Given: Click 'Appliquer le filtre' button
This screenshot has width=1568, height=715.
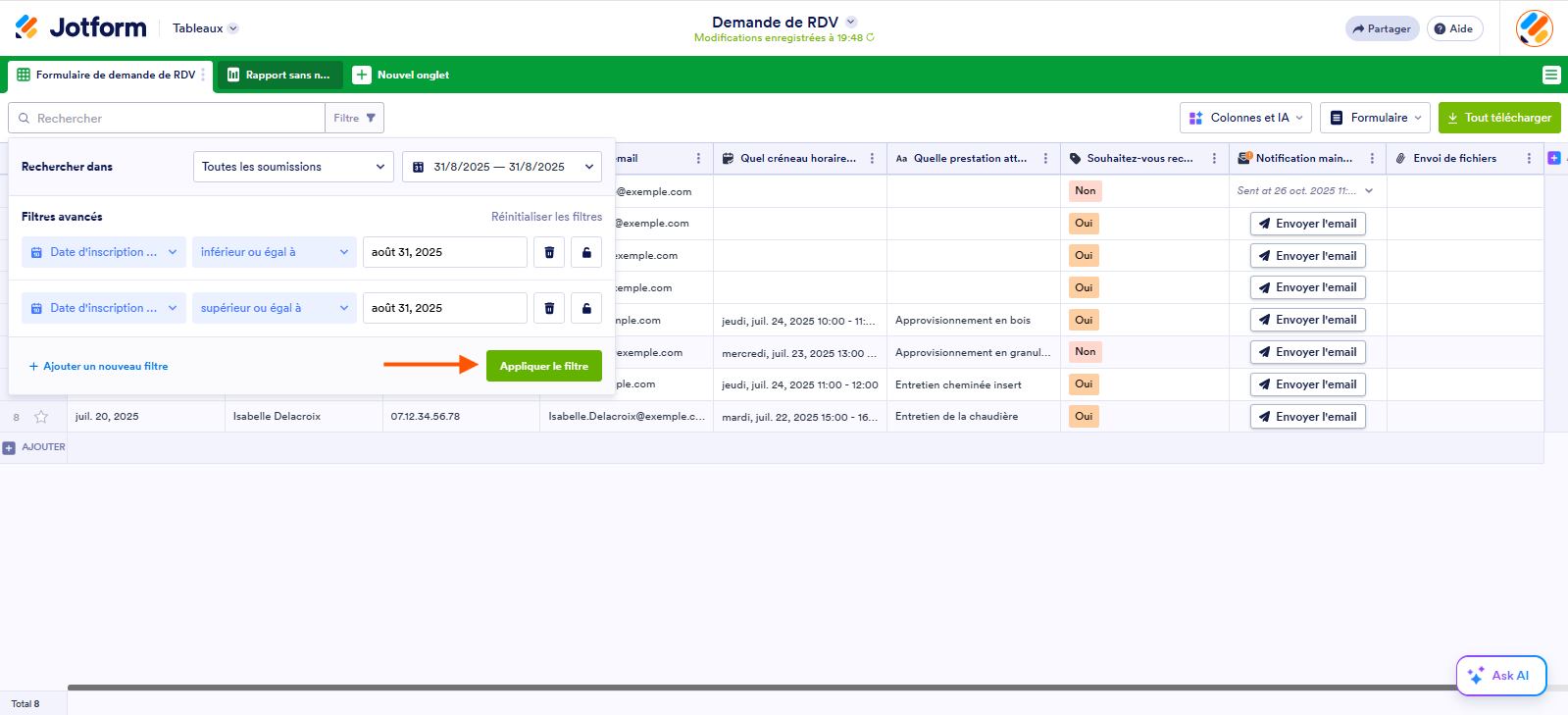Looking at the screenshot, I should [544, 366].
